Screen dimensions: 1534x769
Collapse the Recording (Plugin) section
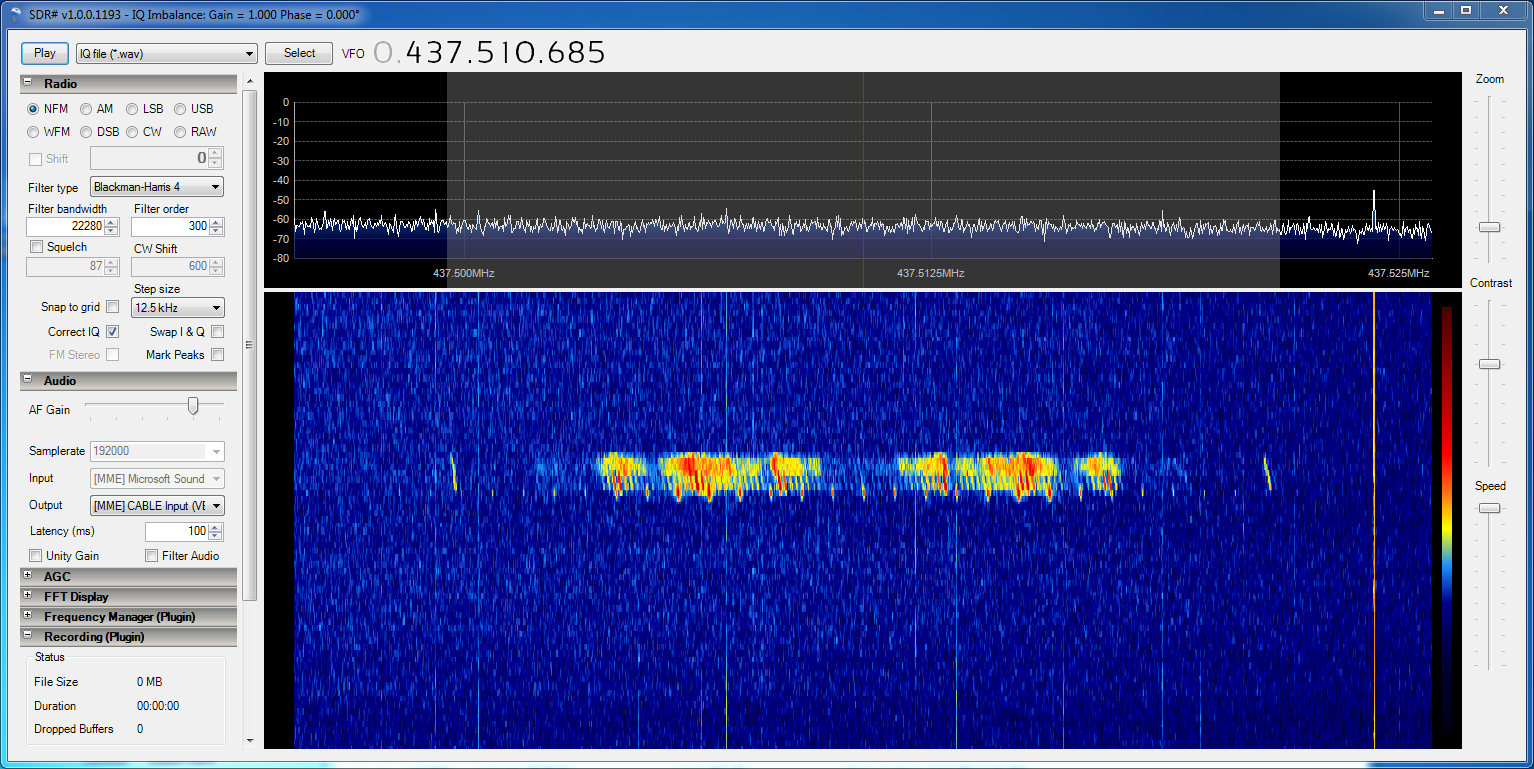[x=28, y=637]
